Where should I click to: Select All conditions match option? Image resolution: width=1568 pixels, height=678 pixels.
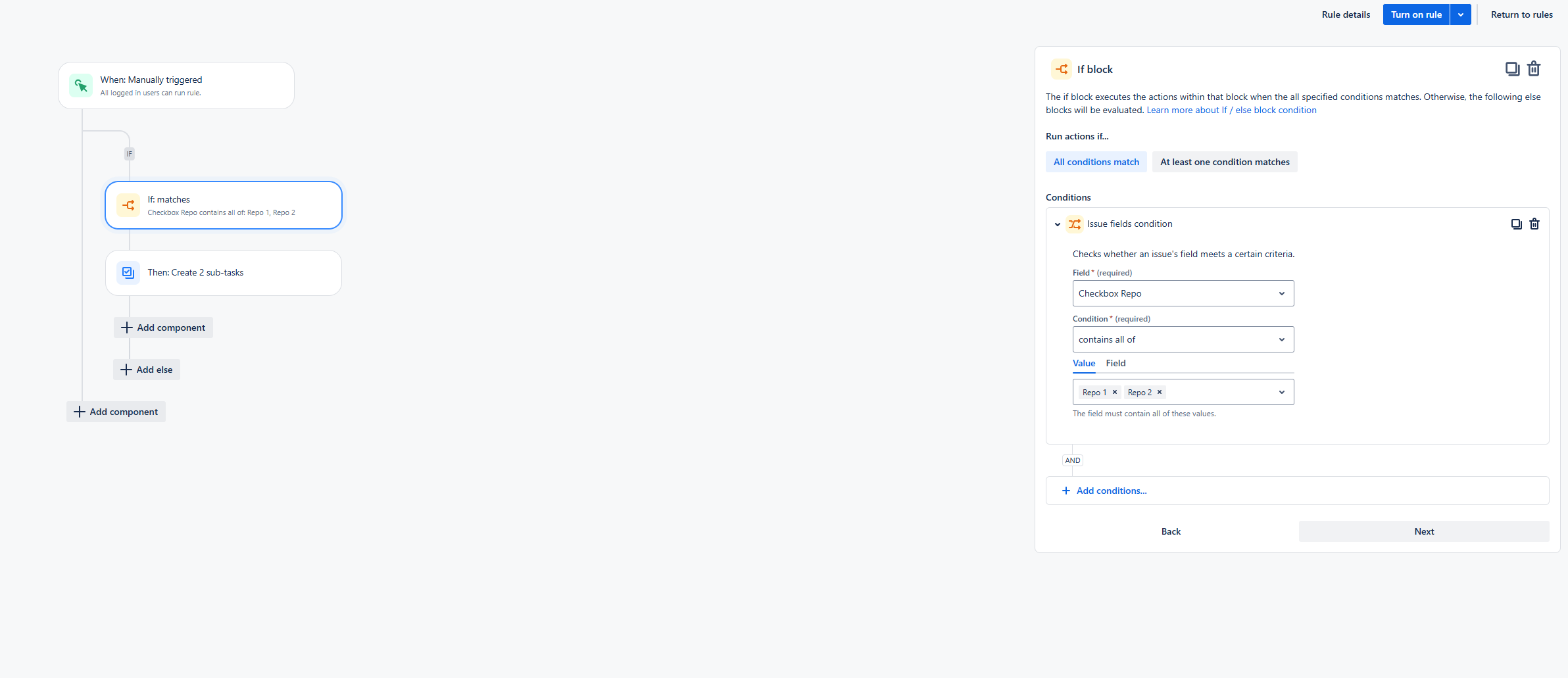coord(1096,162)
